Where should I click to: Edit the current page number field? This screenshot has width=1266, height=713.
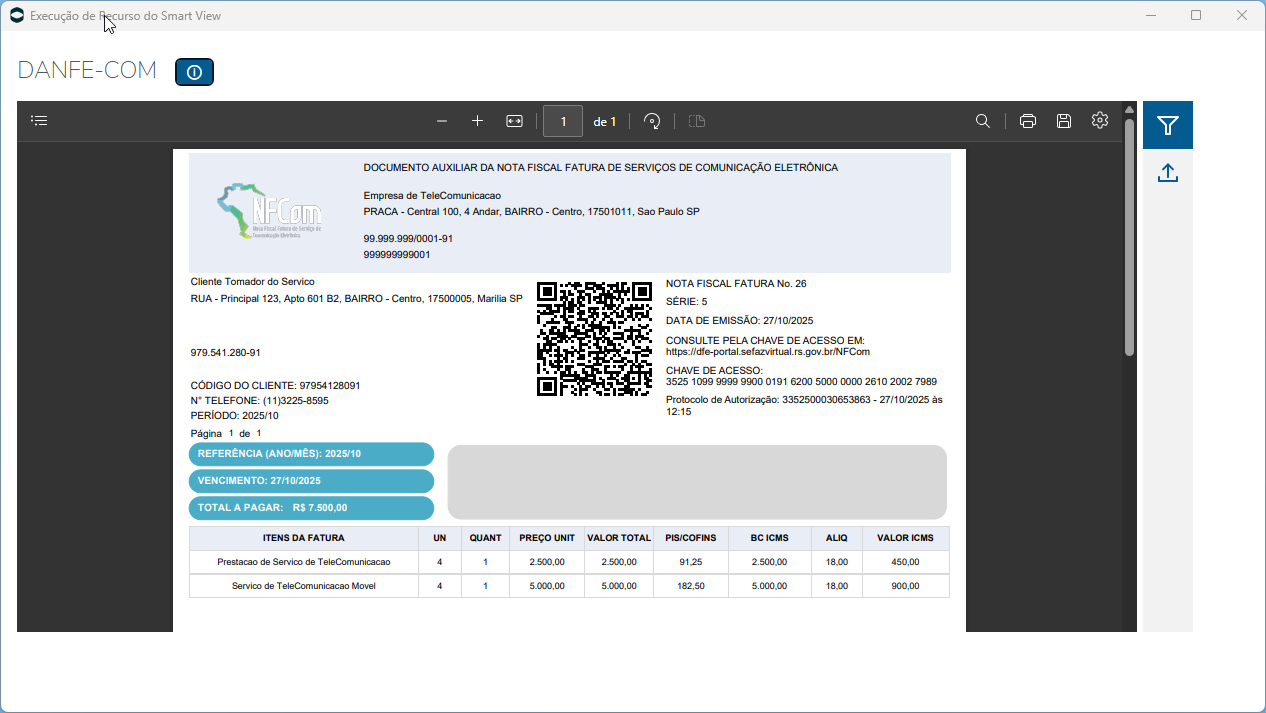pyautogui.click(x=563, y=121)
